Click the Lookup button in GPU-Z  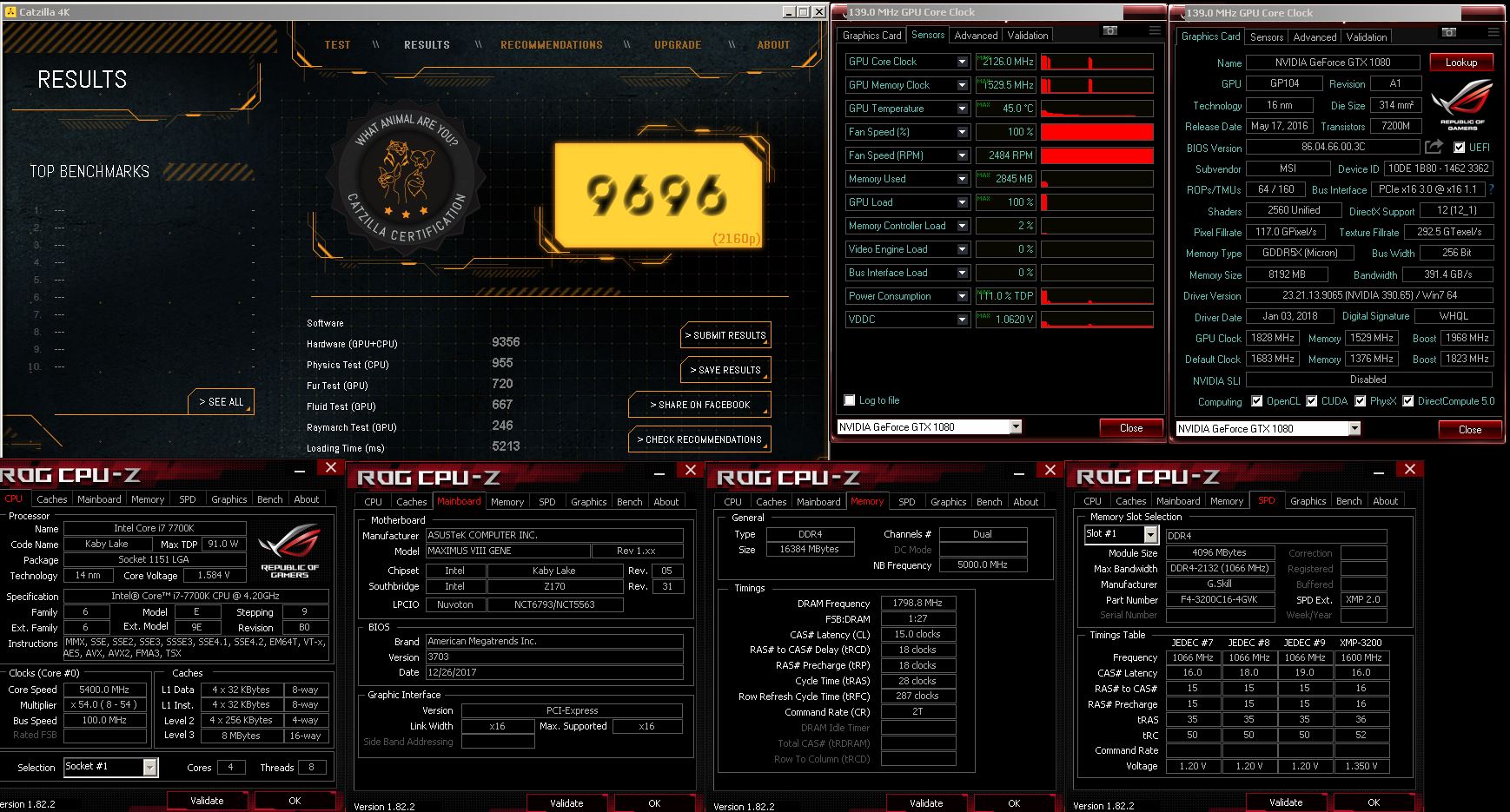(x=1461, y=63)
